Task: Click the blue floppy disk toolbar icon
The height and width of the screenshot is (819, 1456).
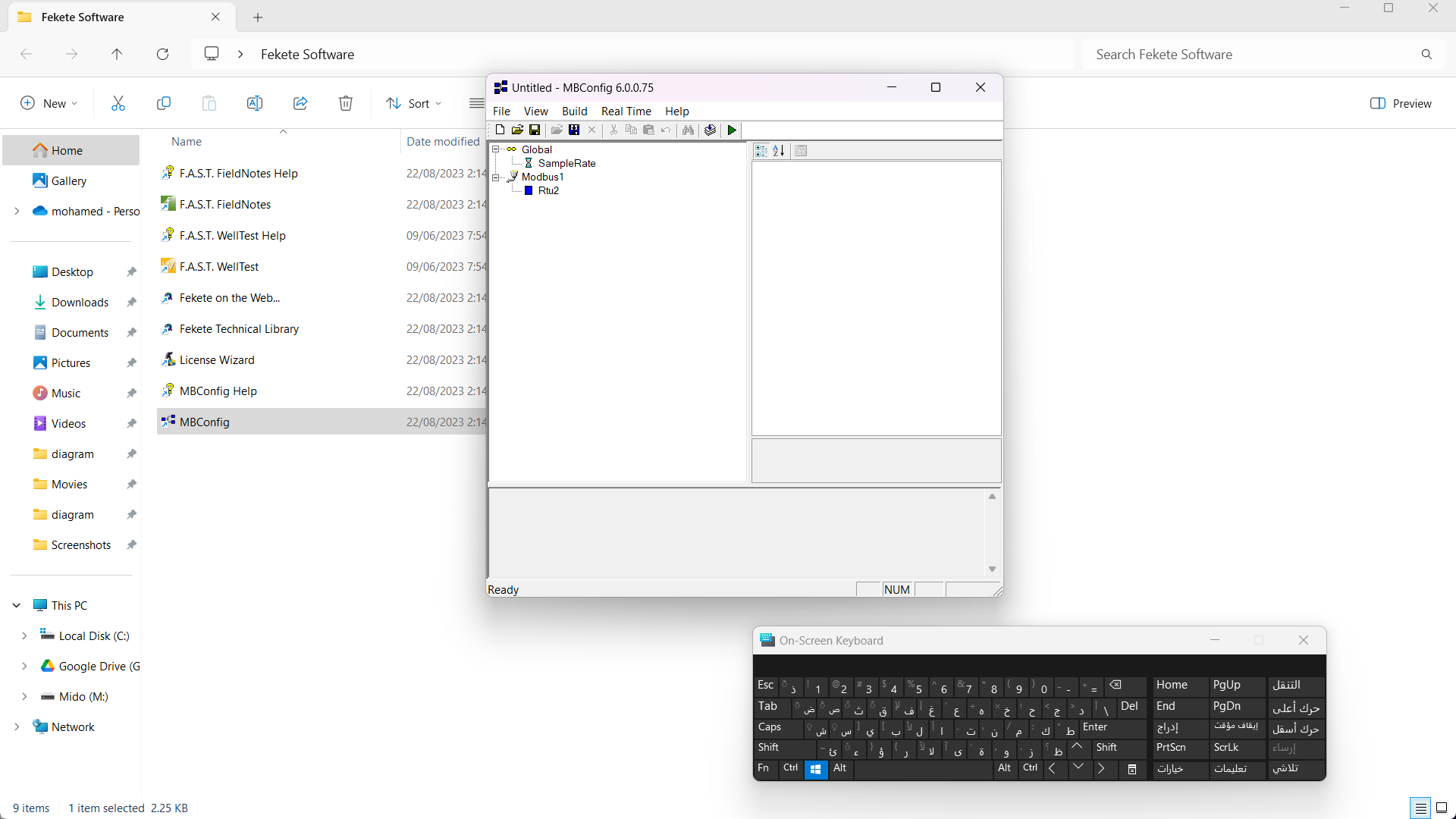Action: (574, 130)
